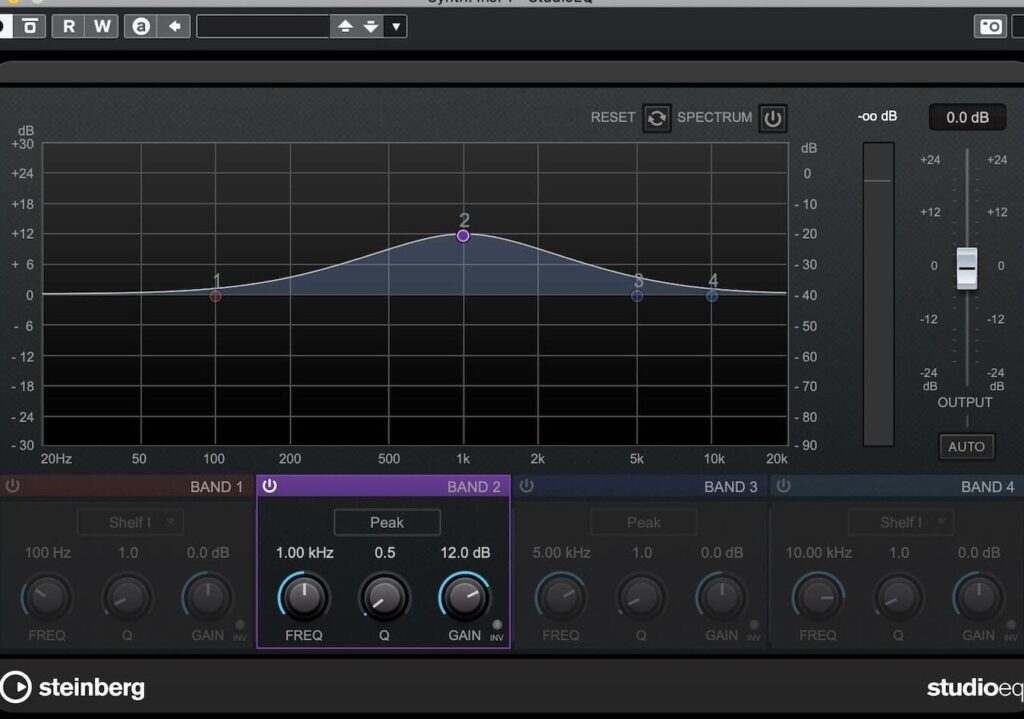Click the BAND 3 header tab
The image size is (1024, 719).
[x=640, y=487]
